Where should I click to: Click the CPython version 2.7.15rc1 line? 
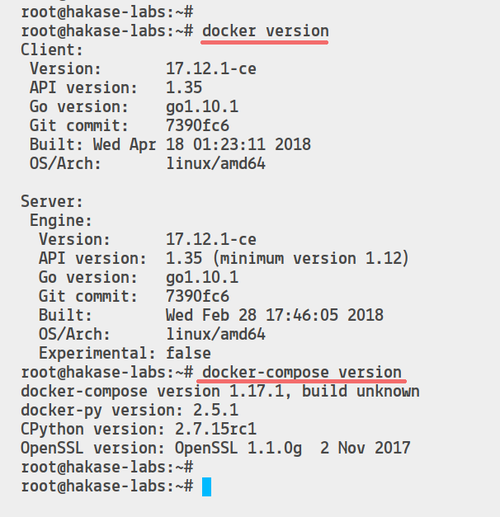pyautogui.click(x=139, y=429)
